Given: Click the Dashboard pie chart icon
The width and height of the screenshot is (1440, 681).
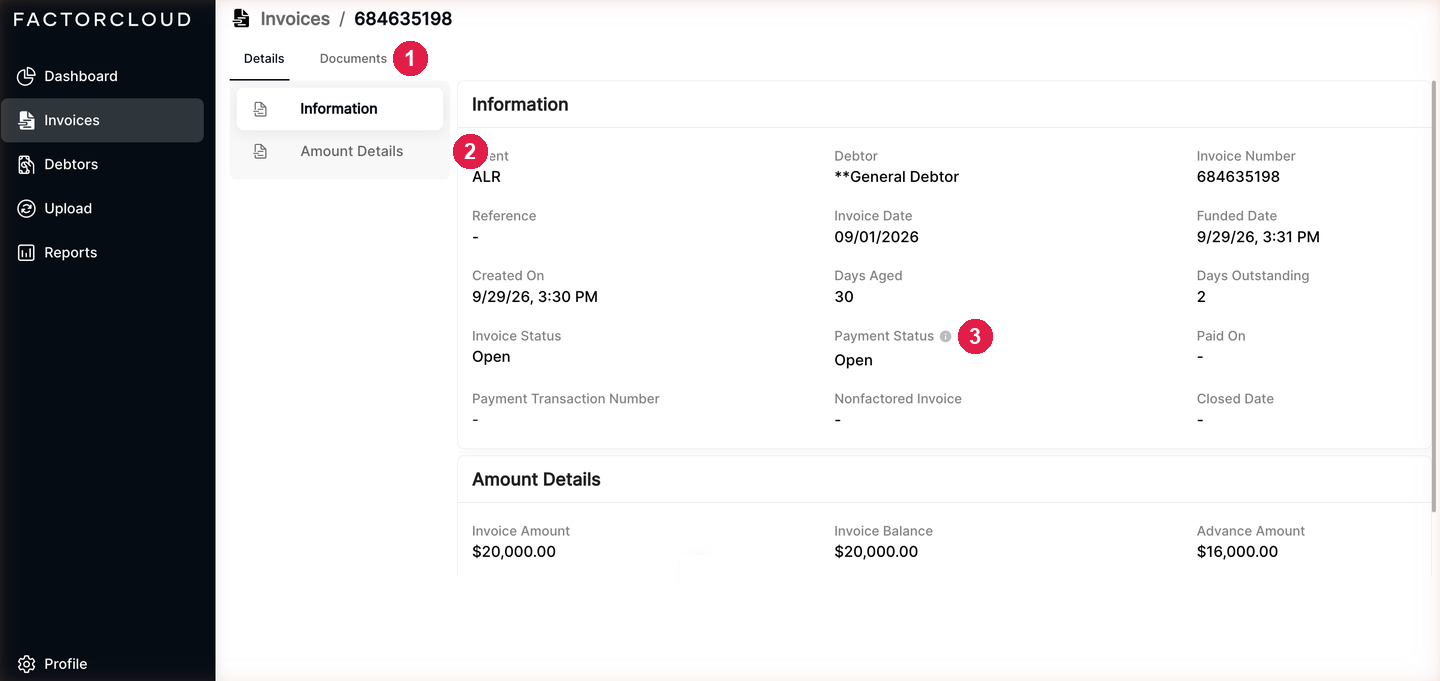Looking at the screenshot, I should (x=27, y=76).
